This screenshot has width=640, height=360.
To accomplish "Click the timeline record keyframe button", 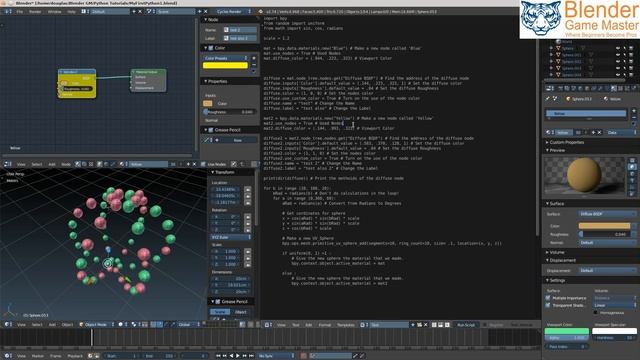I will click(304, 356).
